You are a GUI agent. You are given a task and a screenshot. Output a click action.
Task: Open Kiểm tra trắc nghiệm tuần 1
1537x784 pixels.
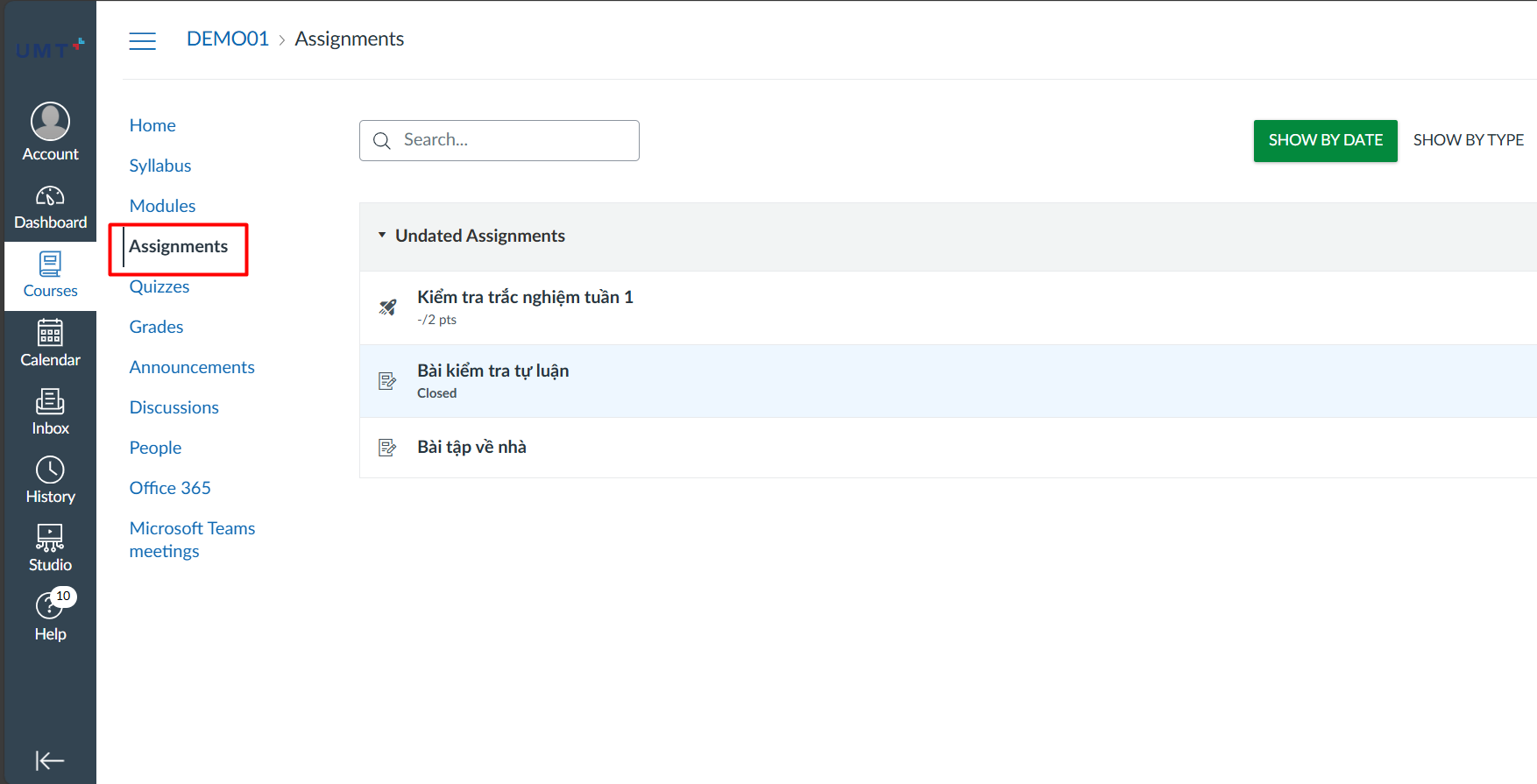tap(525, 297)
